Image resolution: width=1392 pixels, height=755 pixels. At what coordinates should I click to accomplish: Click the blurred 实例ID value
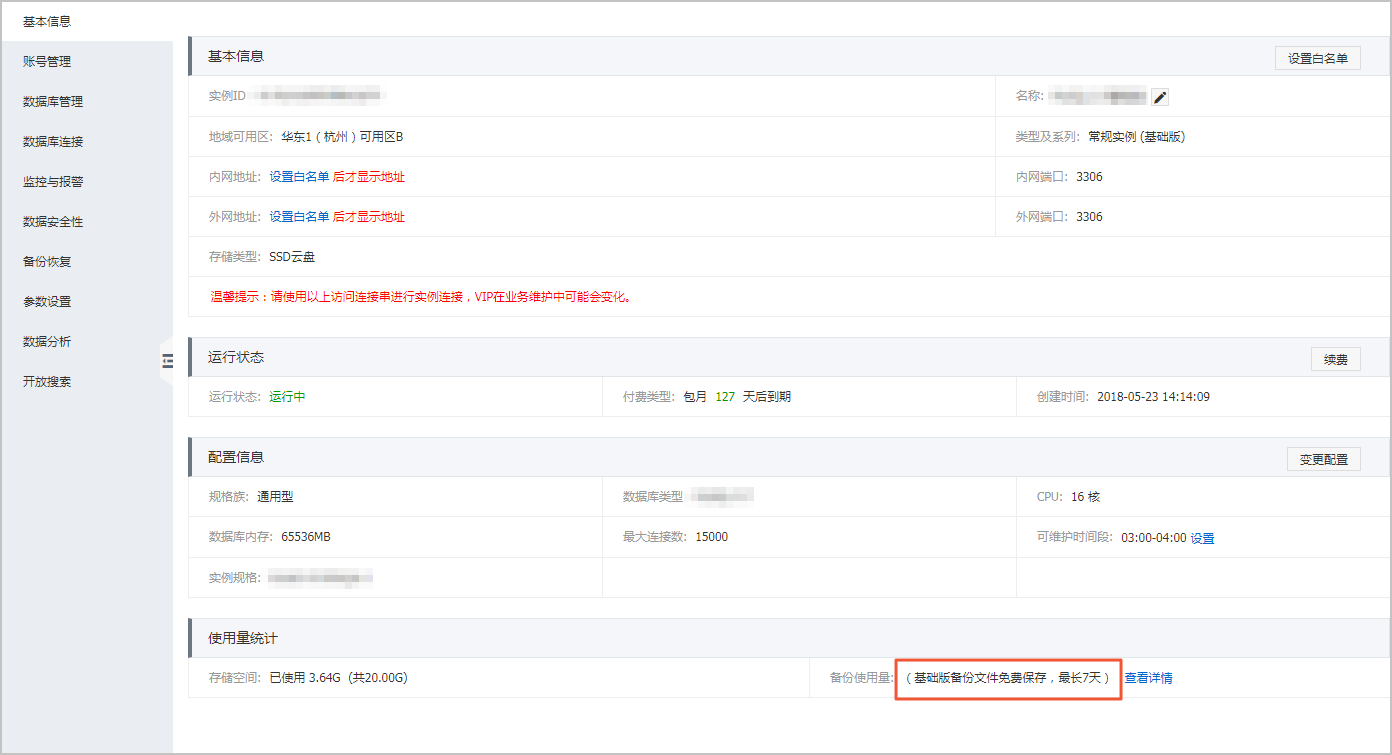point(317,96)
